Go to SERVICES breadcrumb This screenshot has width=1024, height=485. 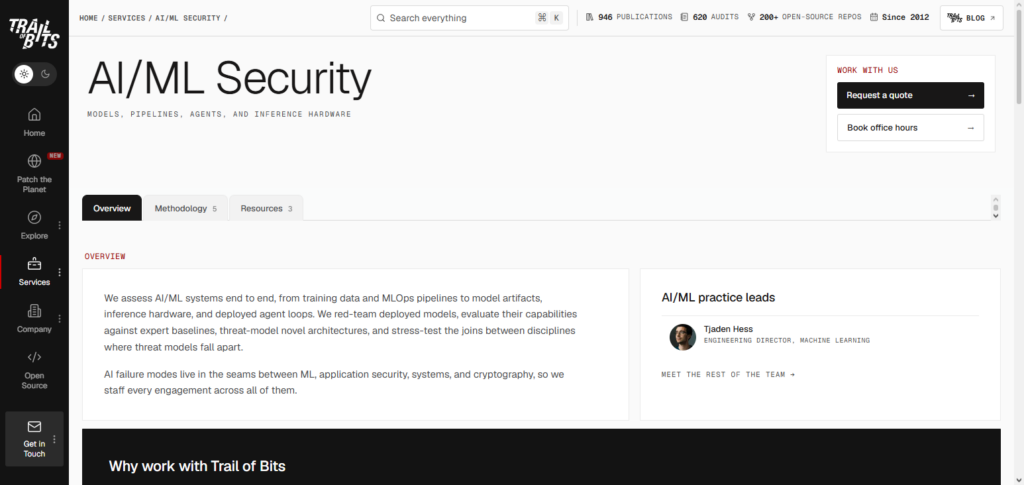coord(127,18)
